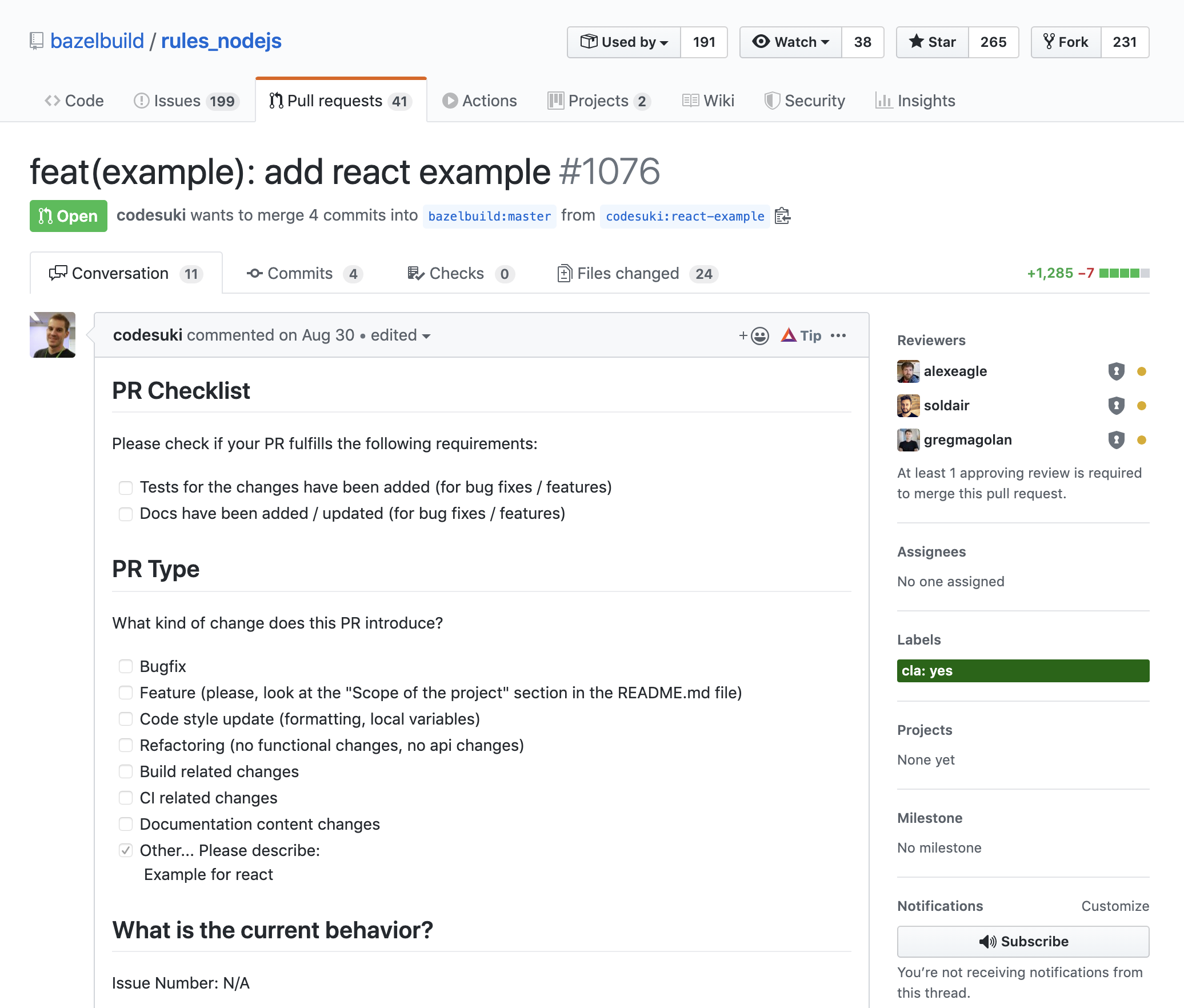Click pending status dot for soldair
Image resolution: width=1184 pixels, height=1008 pixels.
1142,406
